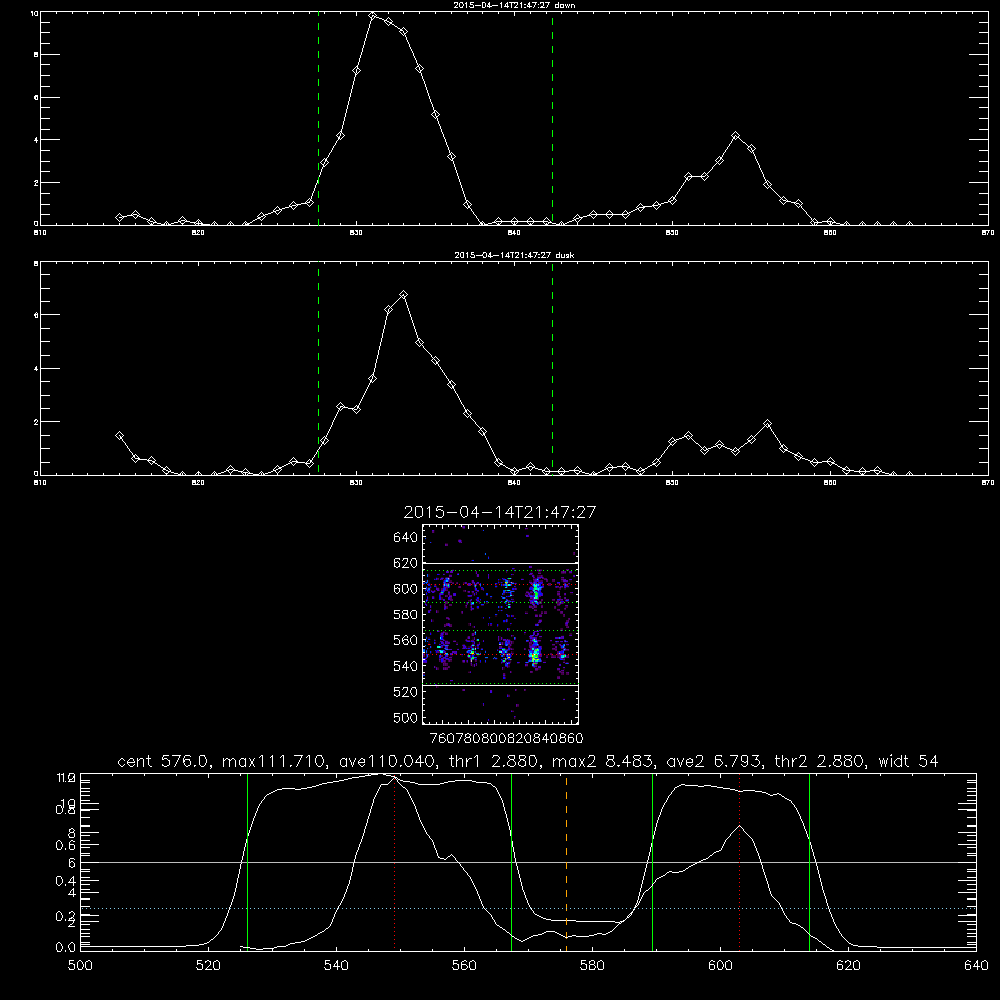Viewport: 1000px width, 1000px height.
Task: Click the 640 label on image y-axis
Action: tap(405, 538)
